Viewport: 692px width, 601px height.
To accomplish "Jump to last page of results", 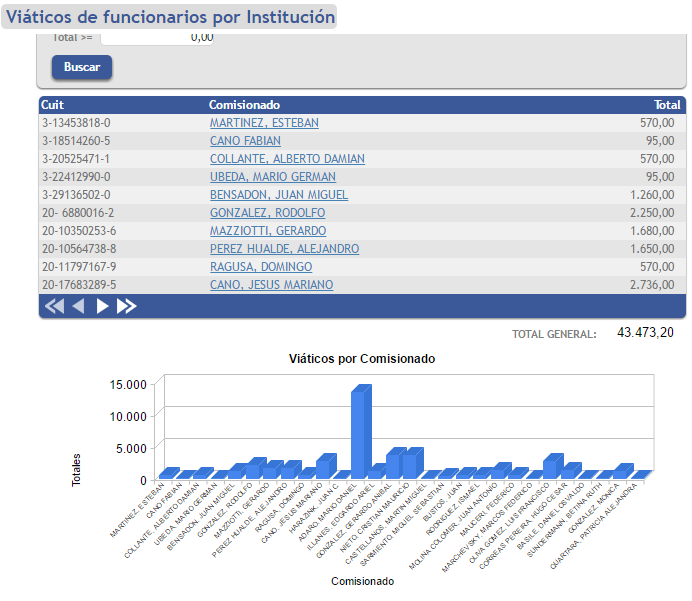I will (126, 307).
